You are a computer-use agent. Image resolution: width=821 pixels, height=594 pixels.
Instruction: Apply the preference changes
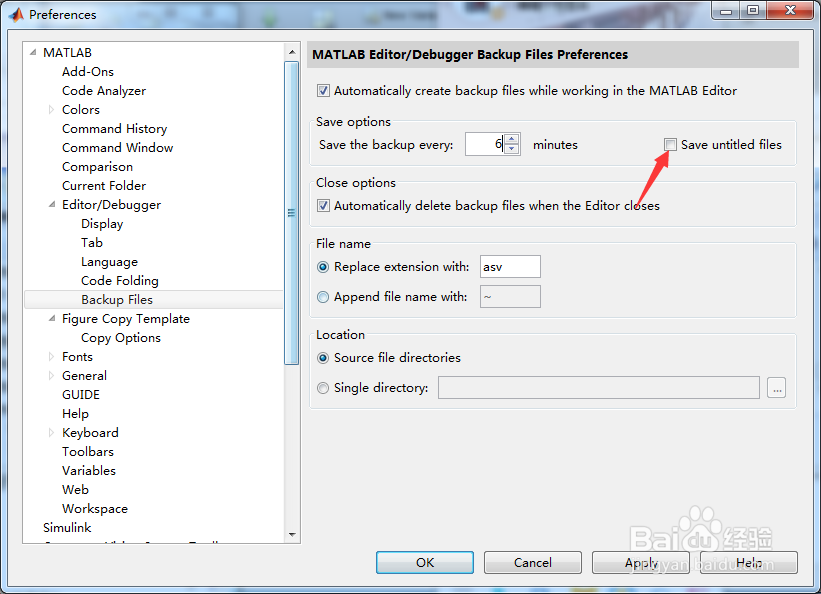(641, 563)
